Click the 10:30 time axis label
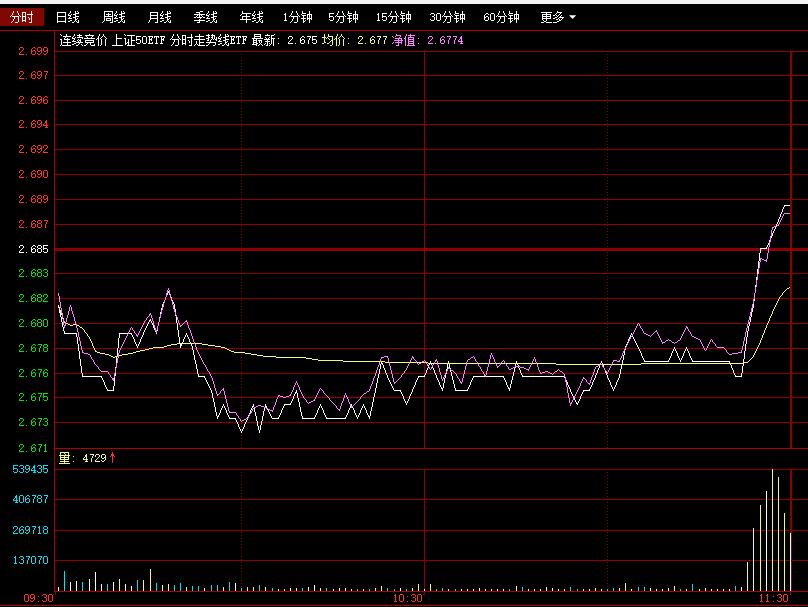 (408, 598)
